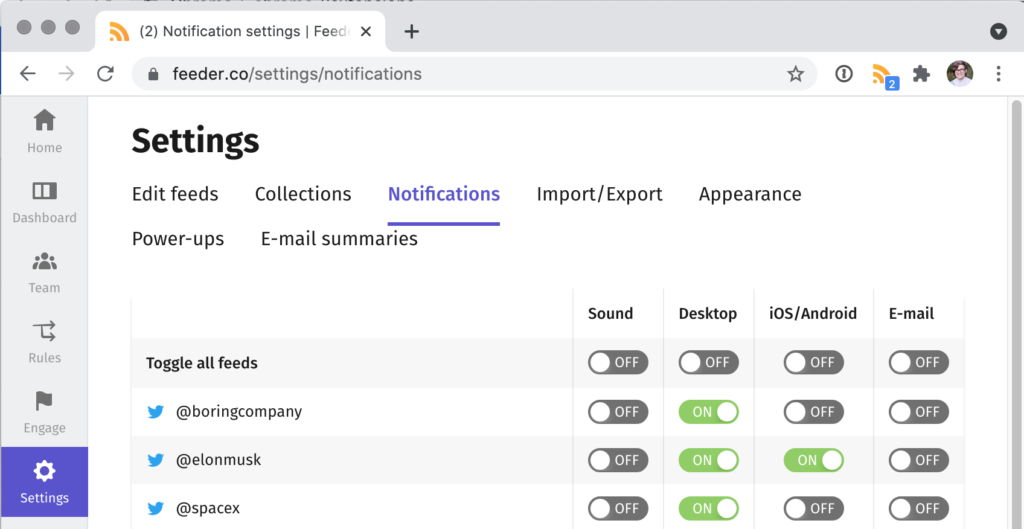The height and width of the screenshot is (529, 1024).
Task: Open the Engage flag icon
Action: [44, 402]
